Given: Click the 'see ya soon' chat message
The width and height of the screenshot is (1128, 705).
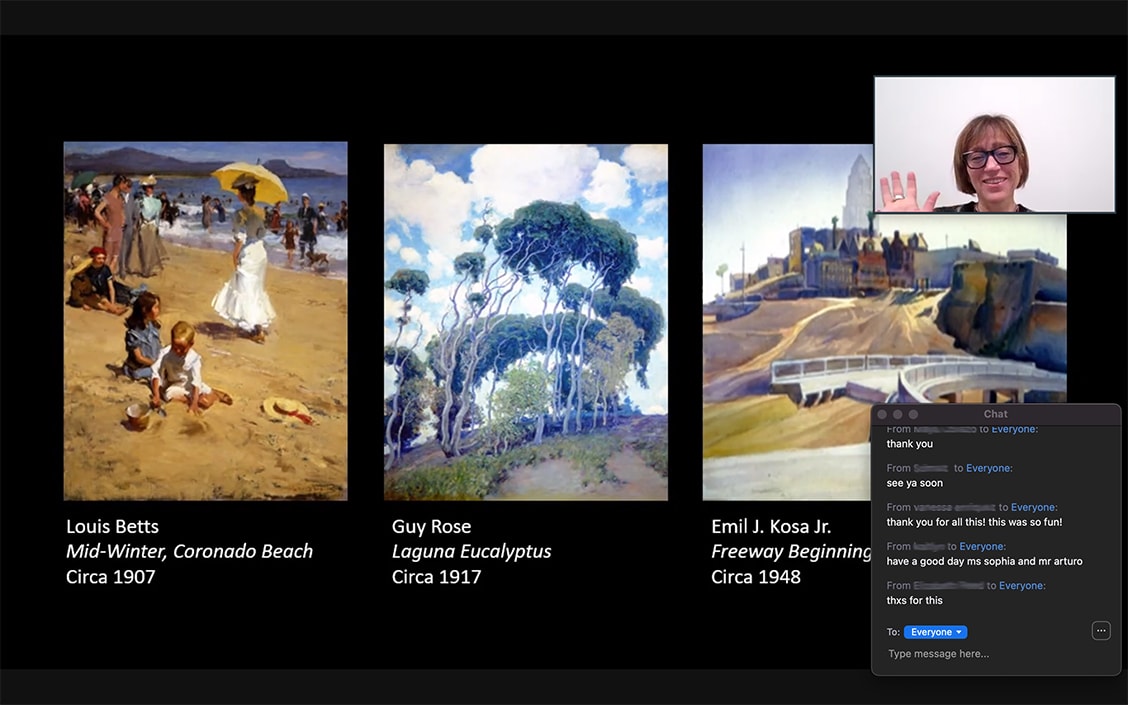Looking at the screenshot, I should [x=914, y=483].
